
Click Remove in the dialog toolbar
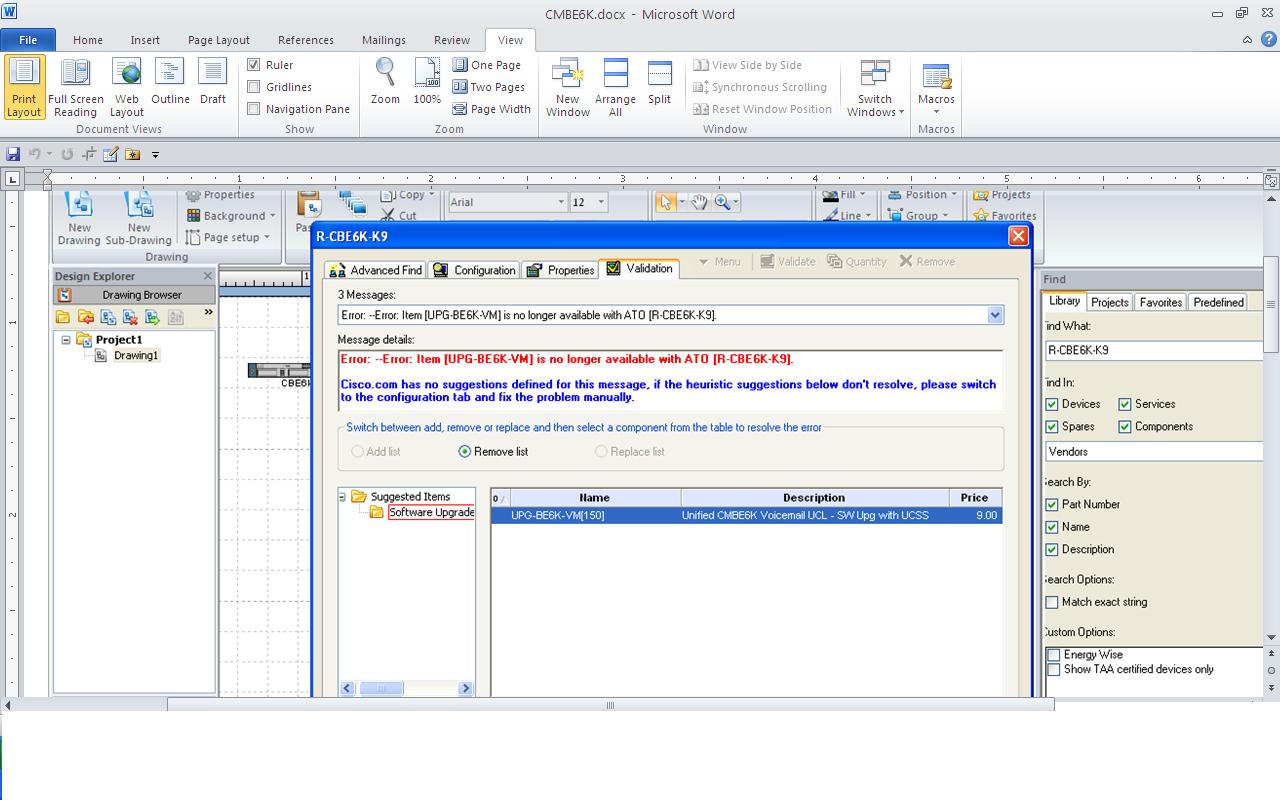[x=926, y=261]
